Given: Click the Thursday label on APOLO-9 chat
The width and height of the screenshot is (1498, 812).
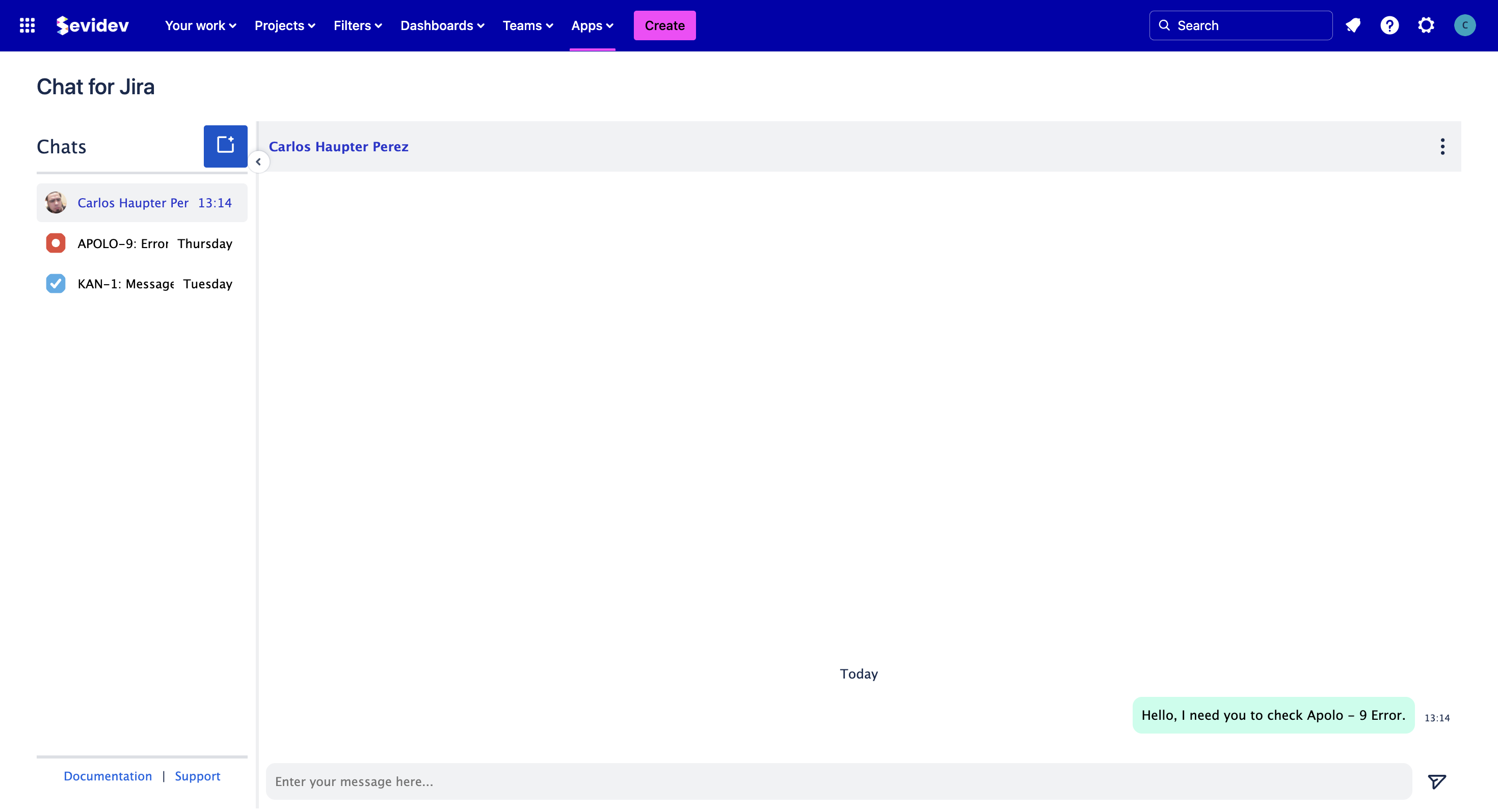Looking at the screenshot, I should 205,244.
